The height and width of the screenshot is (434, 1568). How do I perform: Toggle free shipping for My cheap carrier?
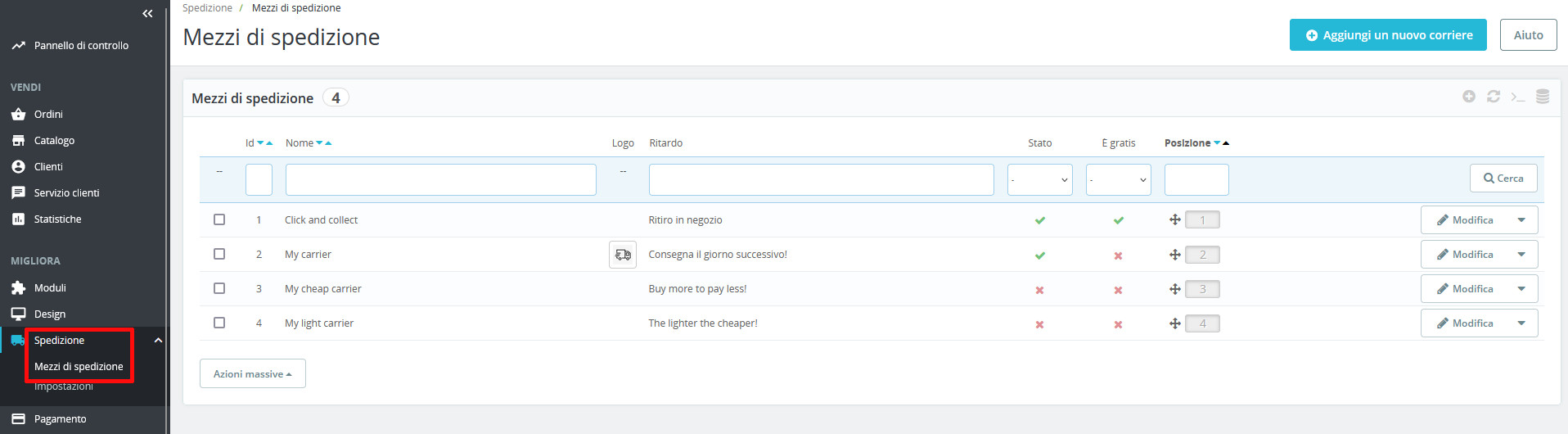(x=1118, y=290)
